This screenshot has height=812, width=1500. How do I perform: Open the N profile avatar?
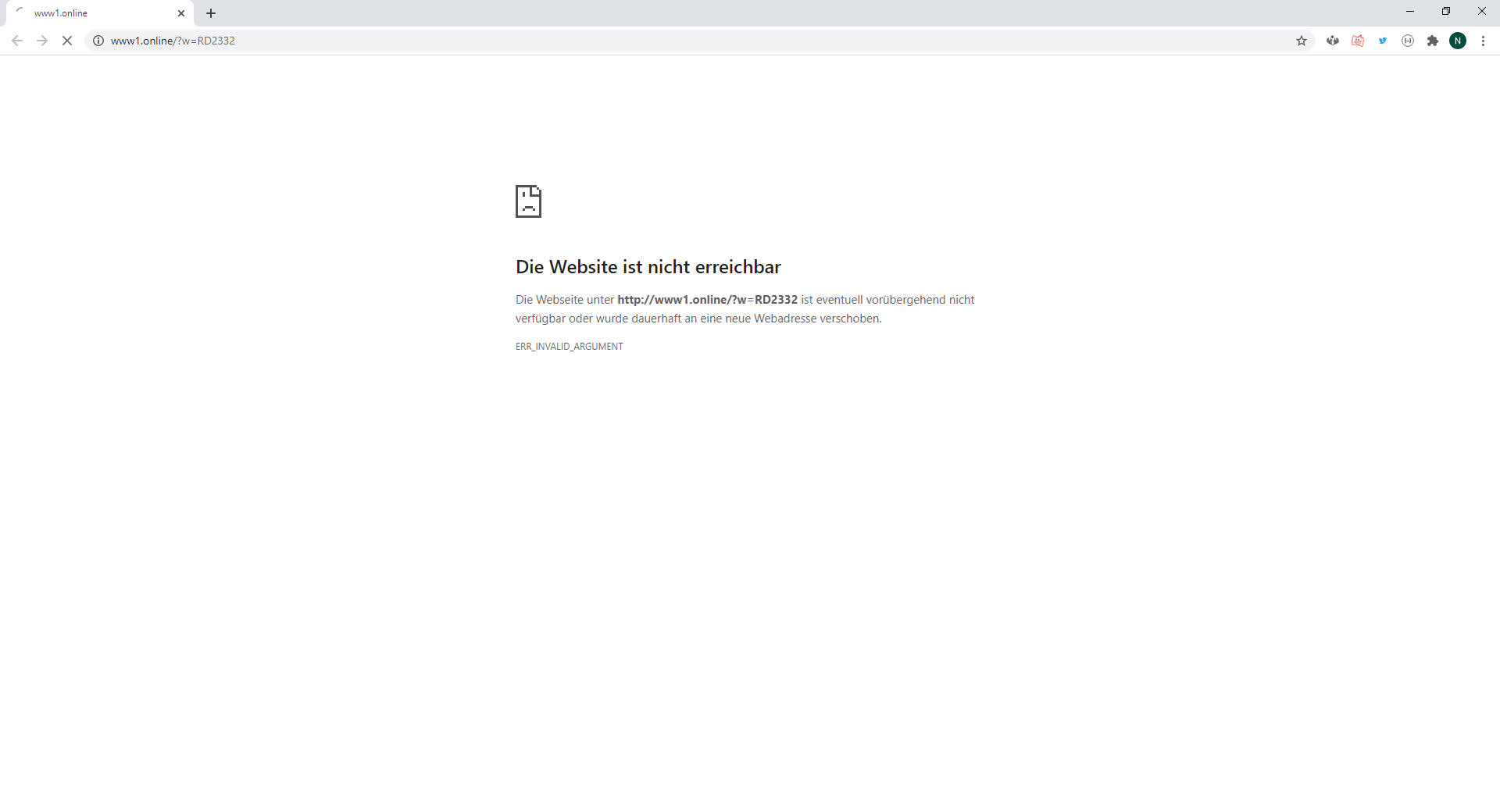click(1458, 41)
